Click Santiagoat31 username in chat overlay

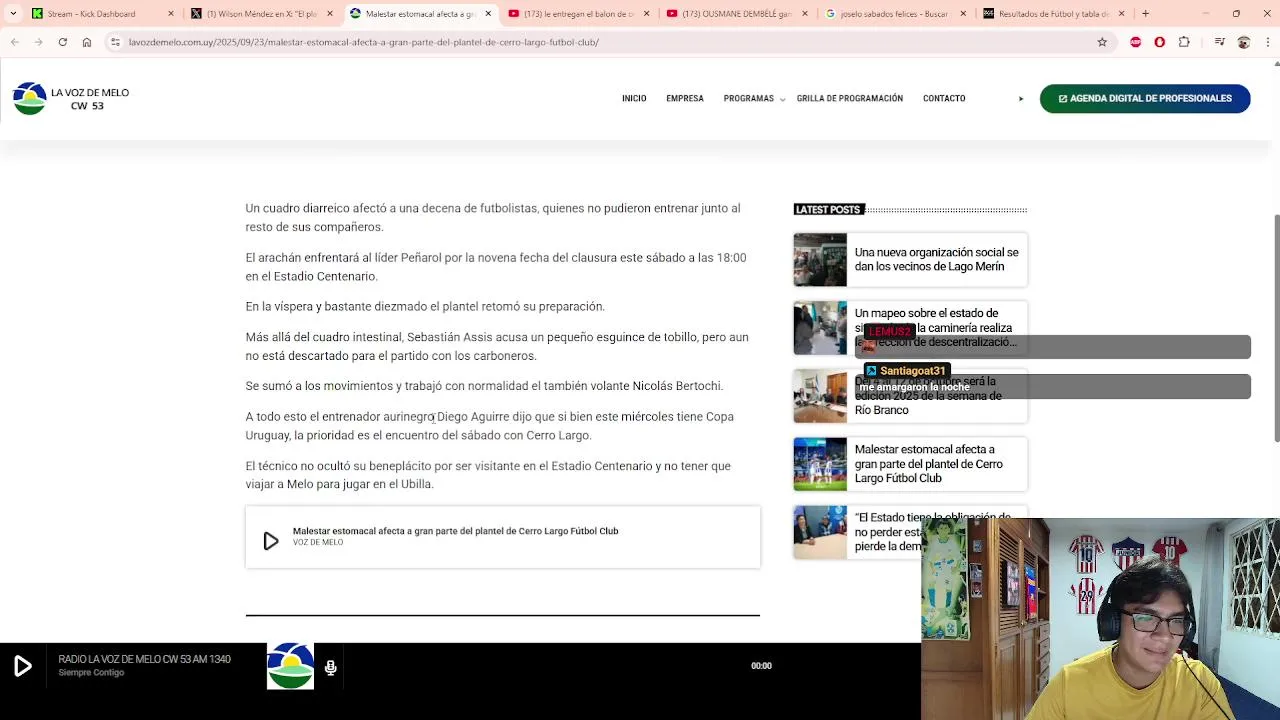point(912,371)
